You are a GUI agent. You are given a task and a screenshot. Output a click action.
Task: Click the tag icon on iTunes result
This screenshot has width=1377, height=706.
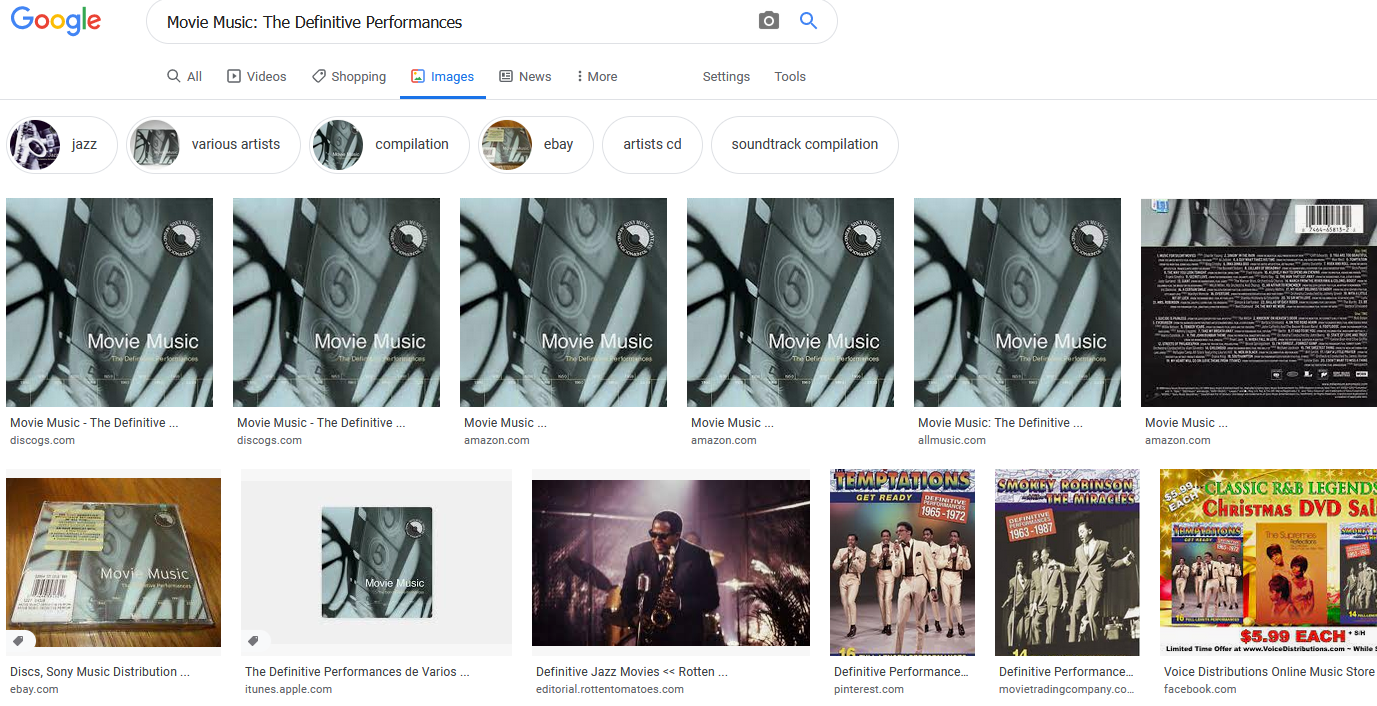pos(253,640)
